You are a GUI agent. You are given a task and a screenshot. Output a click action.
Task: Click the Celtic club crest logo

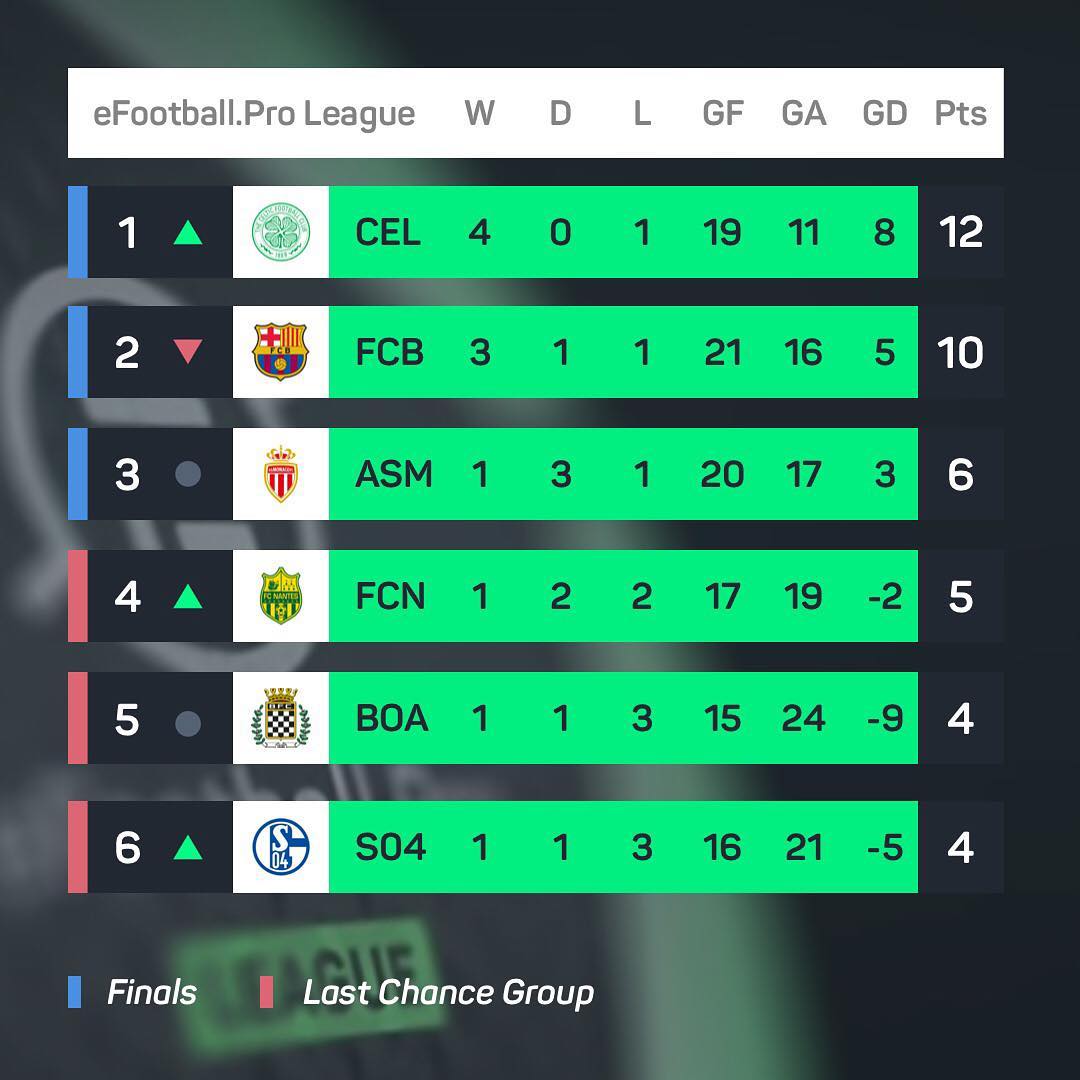(x=281, y=232)
